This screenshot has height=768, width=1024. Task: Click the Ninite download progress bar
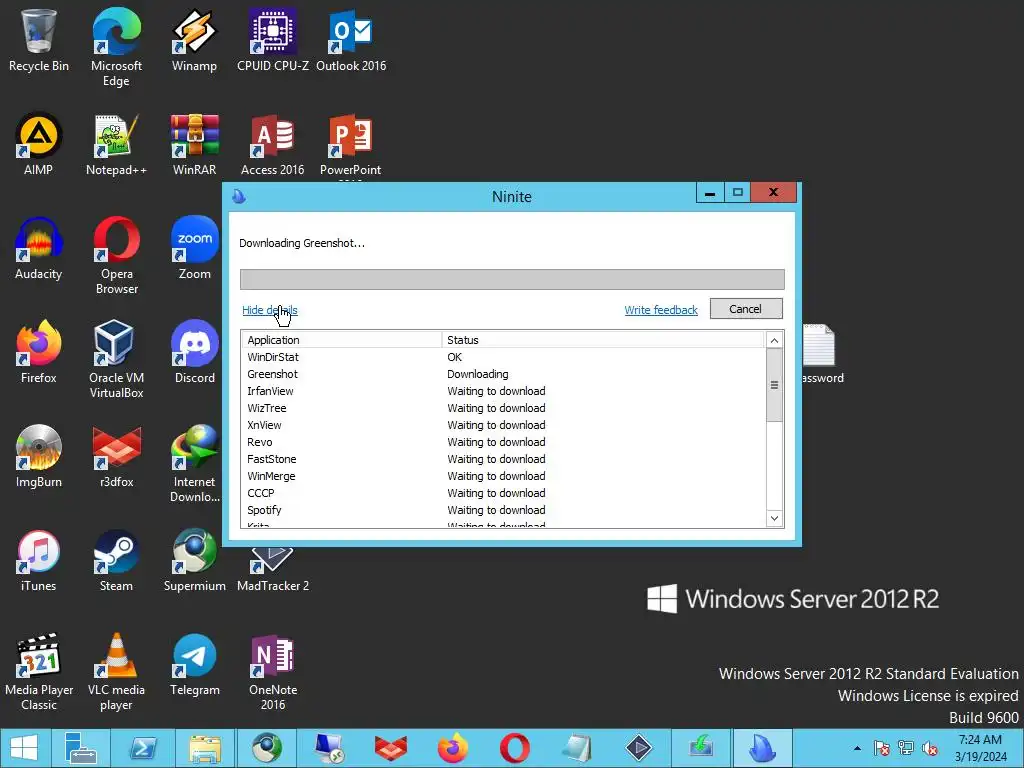512,279
